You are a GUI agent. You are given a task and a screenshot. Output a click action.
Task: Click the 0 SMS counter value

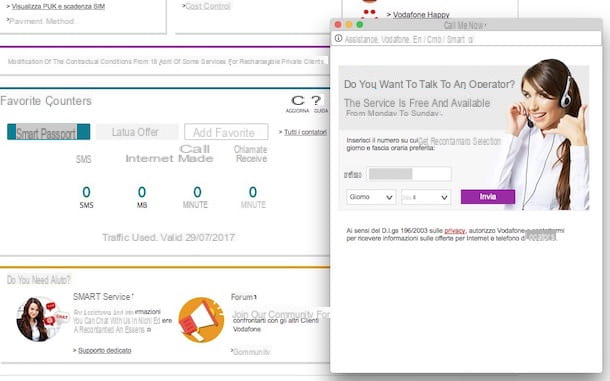(86, 192)
